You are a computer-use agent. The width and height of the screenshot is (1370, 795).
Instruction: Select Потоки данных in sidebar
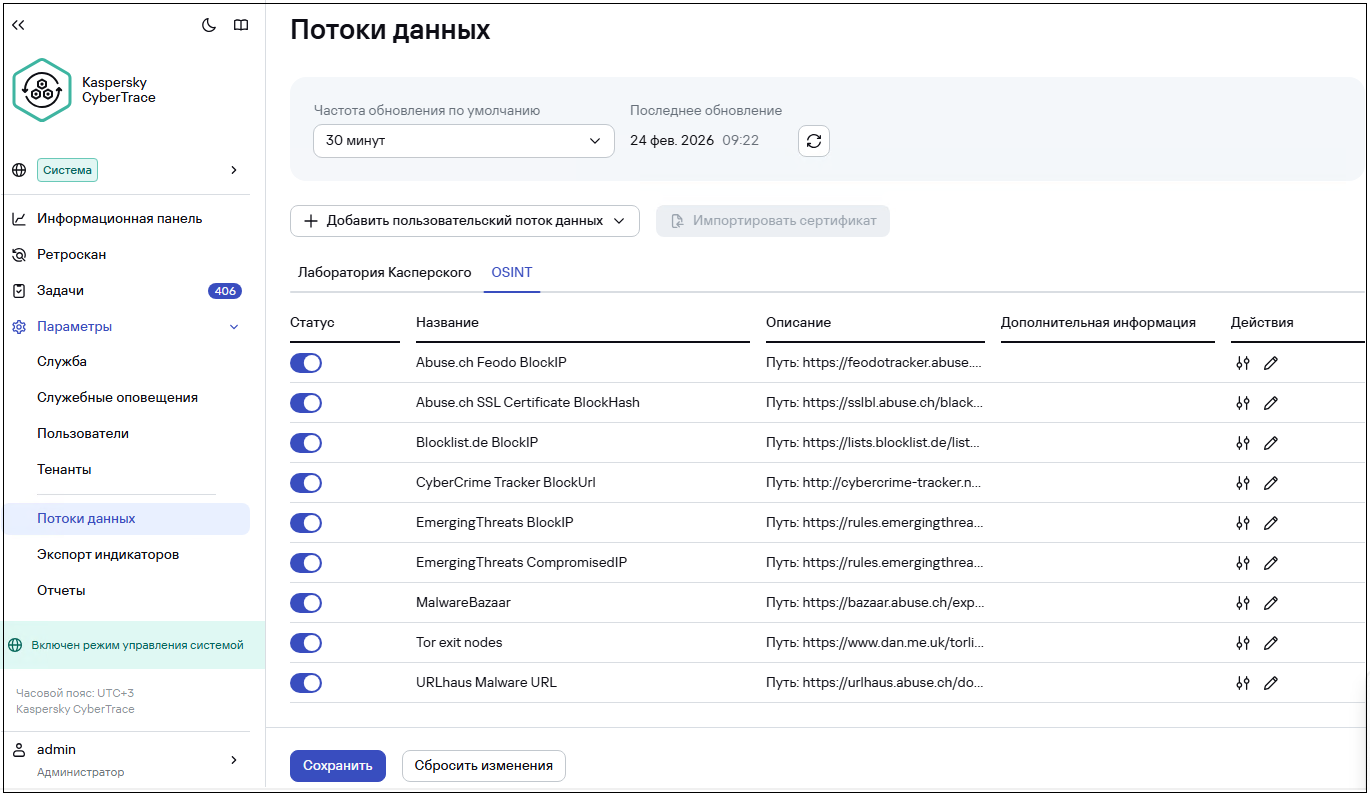tap(126, 519)
